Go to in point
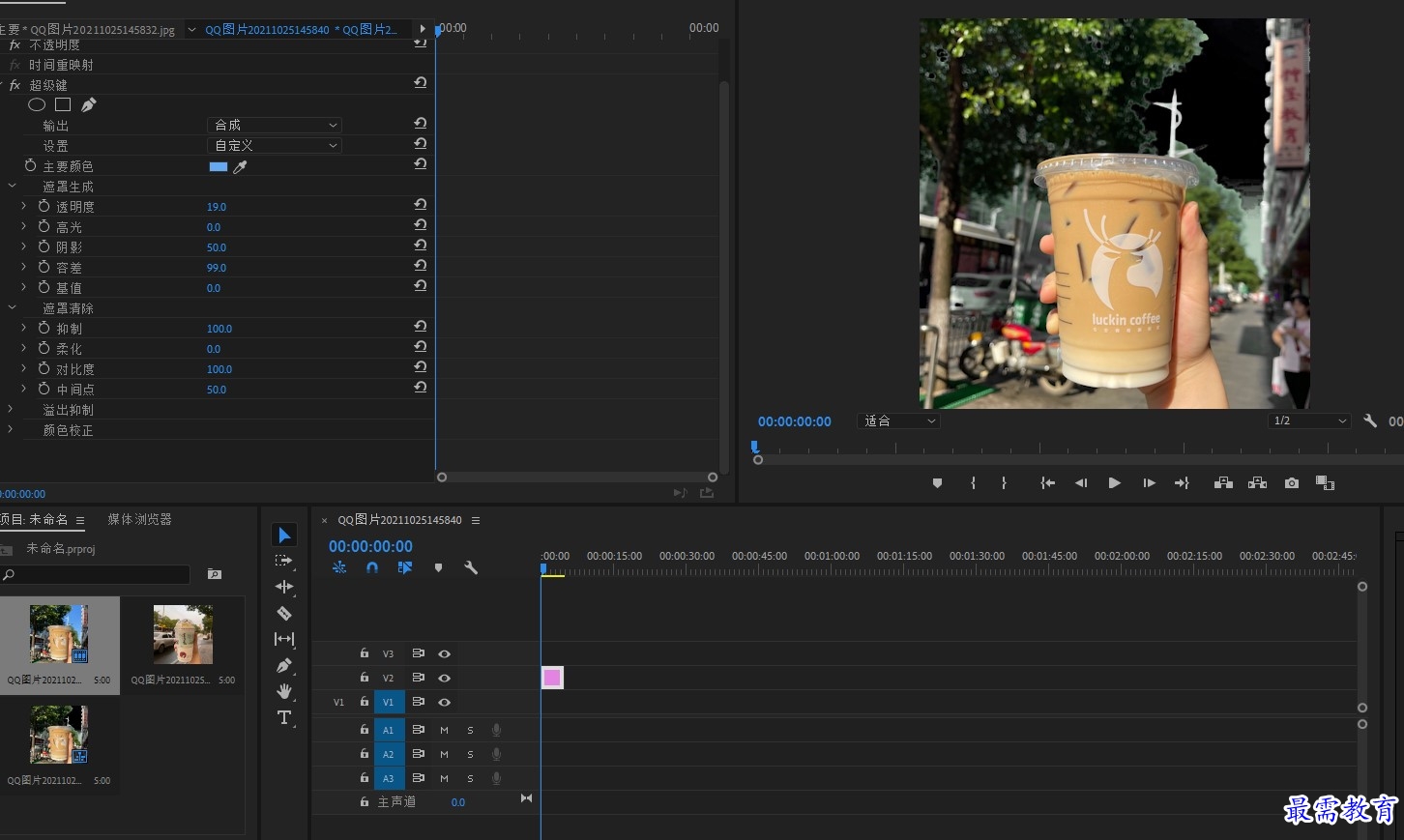1404x840 pixels. point(1047,482)
